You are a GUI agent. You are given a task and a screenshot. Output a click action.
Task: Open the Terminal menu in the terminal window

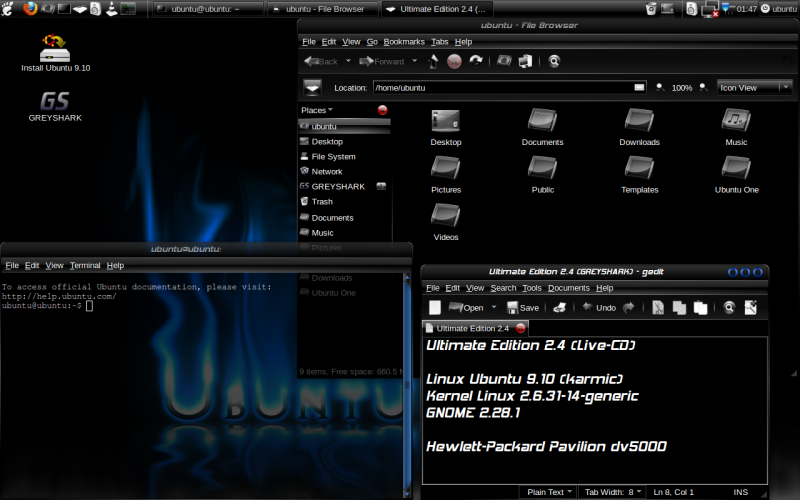(x=85, y=265)
